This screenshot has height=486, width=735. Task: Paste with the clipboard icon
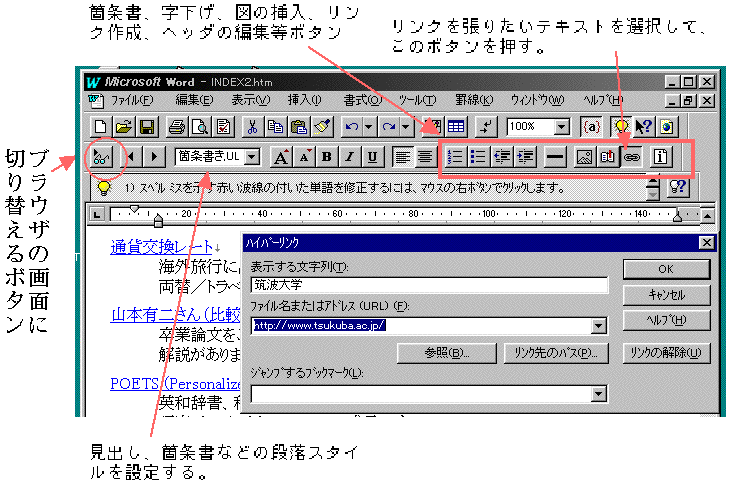(299, 127)
